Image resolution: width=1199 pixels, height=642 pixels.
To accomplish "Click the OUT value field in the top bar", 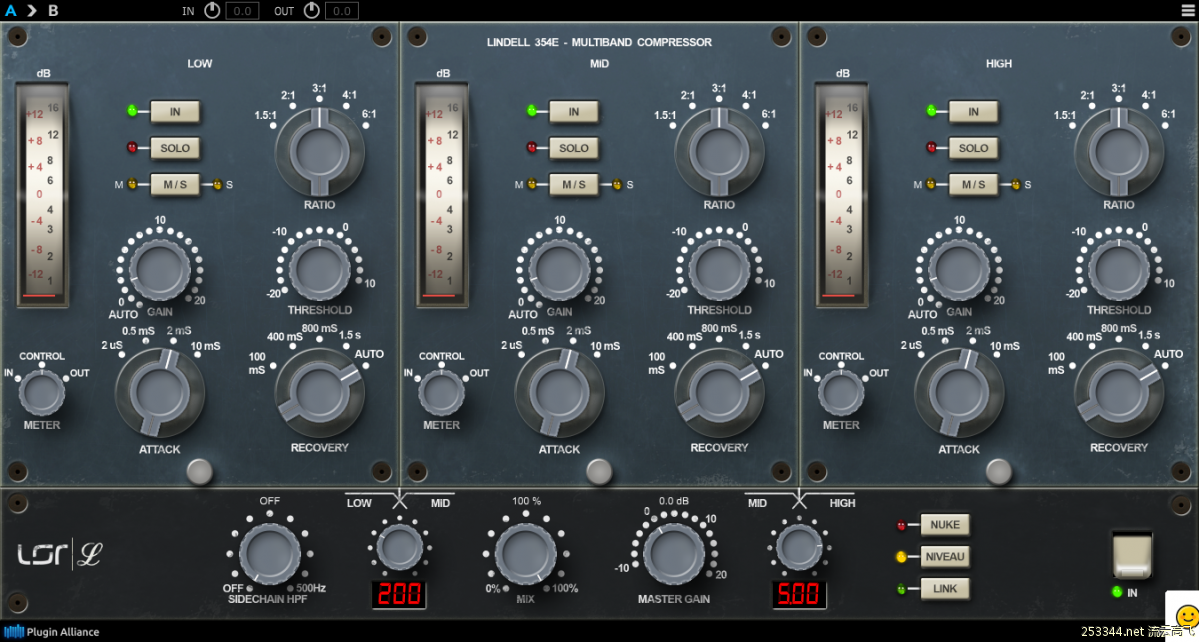I will tap(342, 11).
